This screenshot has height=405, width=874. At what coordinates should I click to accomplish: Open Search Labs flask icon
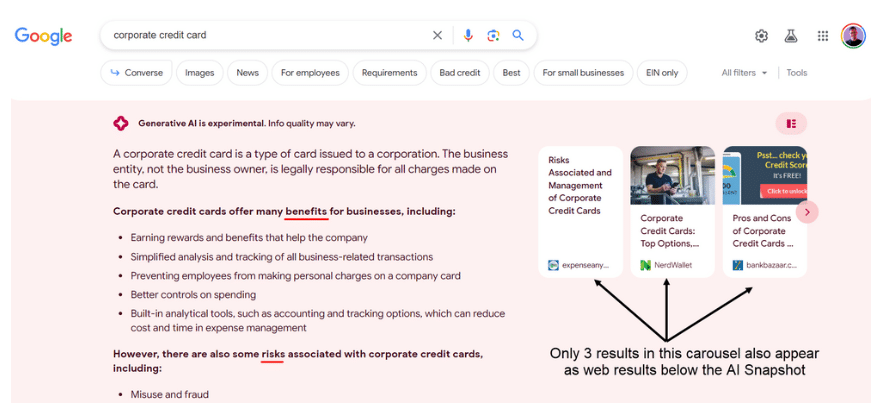click(x=791, y=36)
